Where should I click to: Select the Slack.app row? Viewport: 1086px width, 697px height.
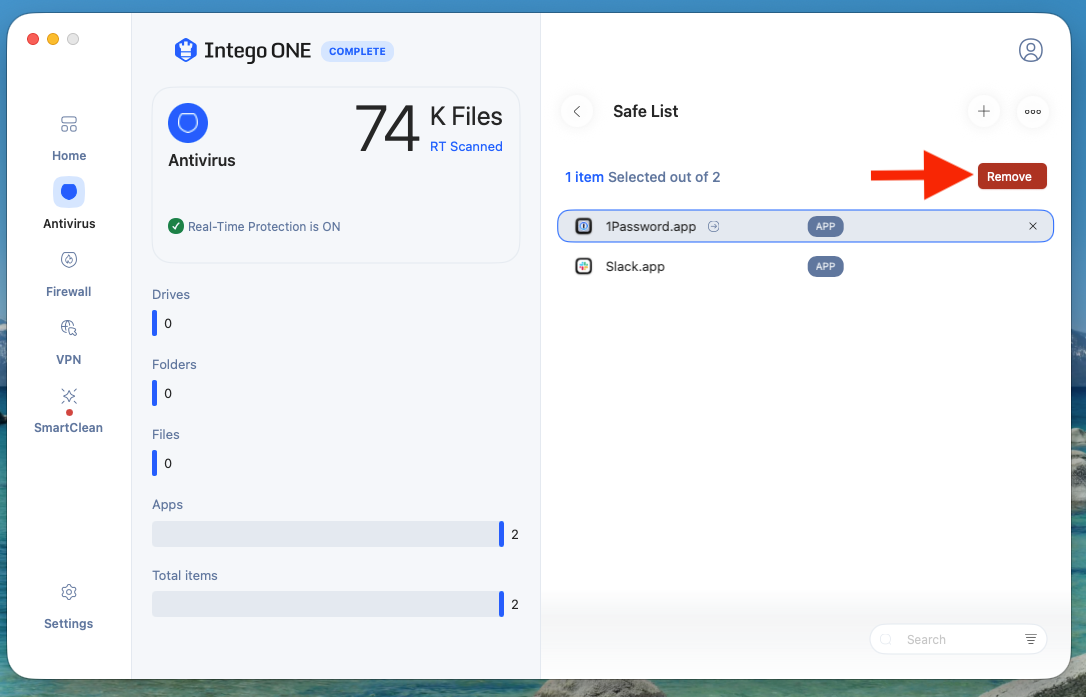(805, 267)
